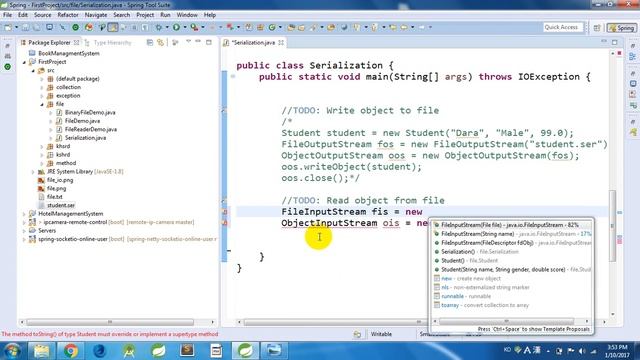640x360 pixels.
Task: Close the Serialization.java editor tab
Action: coord(281,42)
